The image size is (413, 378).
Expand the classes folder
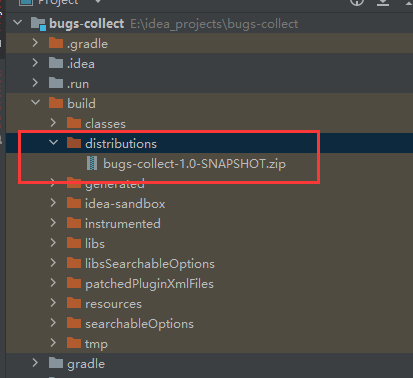coord(53,123)
